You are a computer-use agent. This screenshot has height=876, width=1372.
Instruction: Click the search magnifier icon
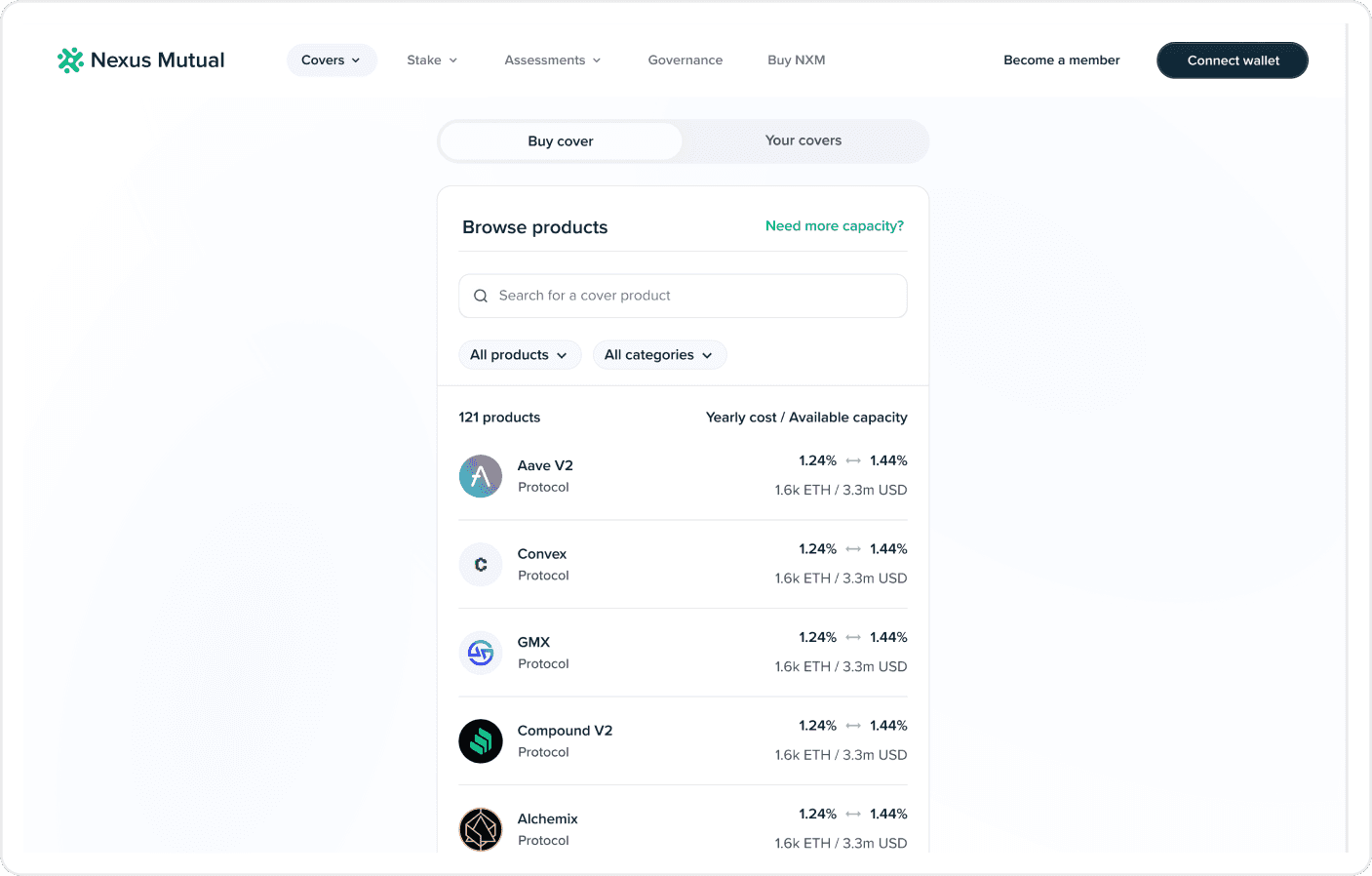(481, 296)
